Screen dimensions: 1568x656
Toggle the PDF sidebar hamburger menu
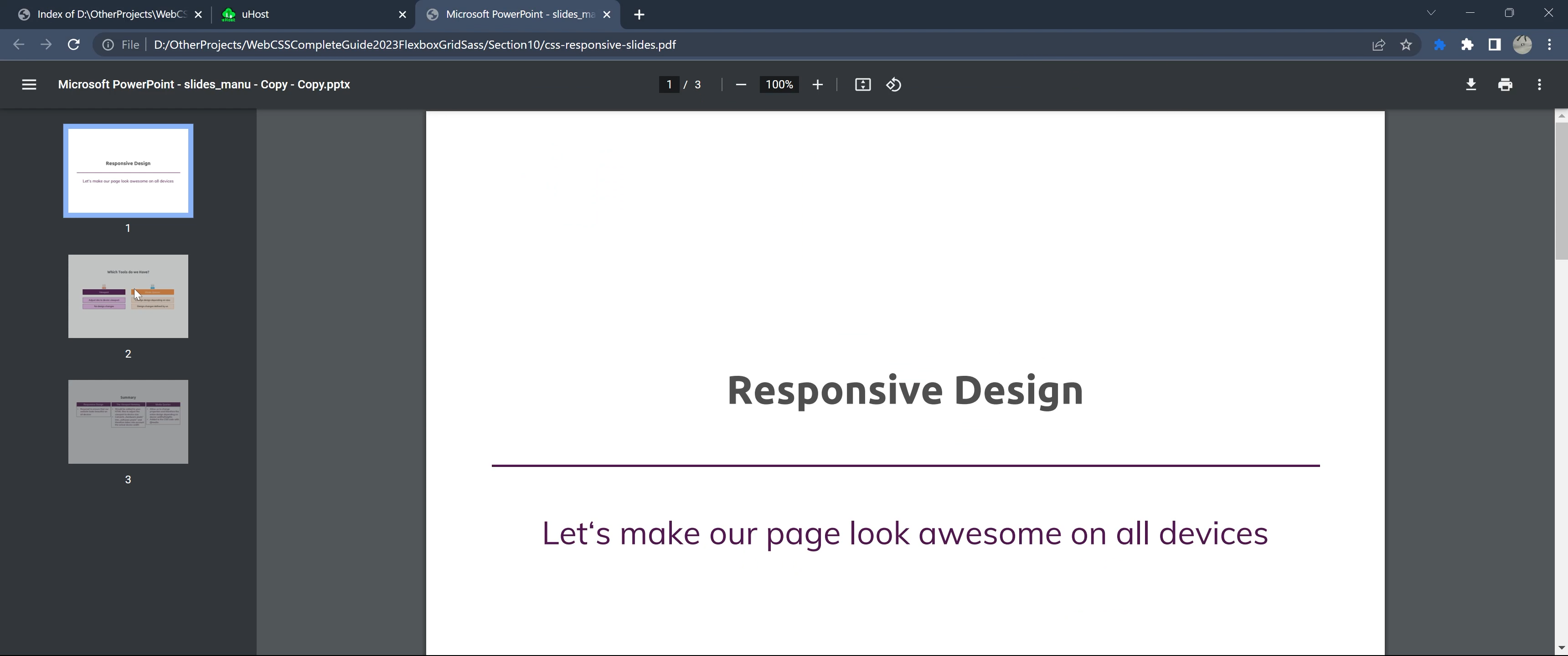tap(29, 85)
